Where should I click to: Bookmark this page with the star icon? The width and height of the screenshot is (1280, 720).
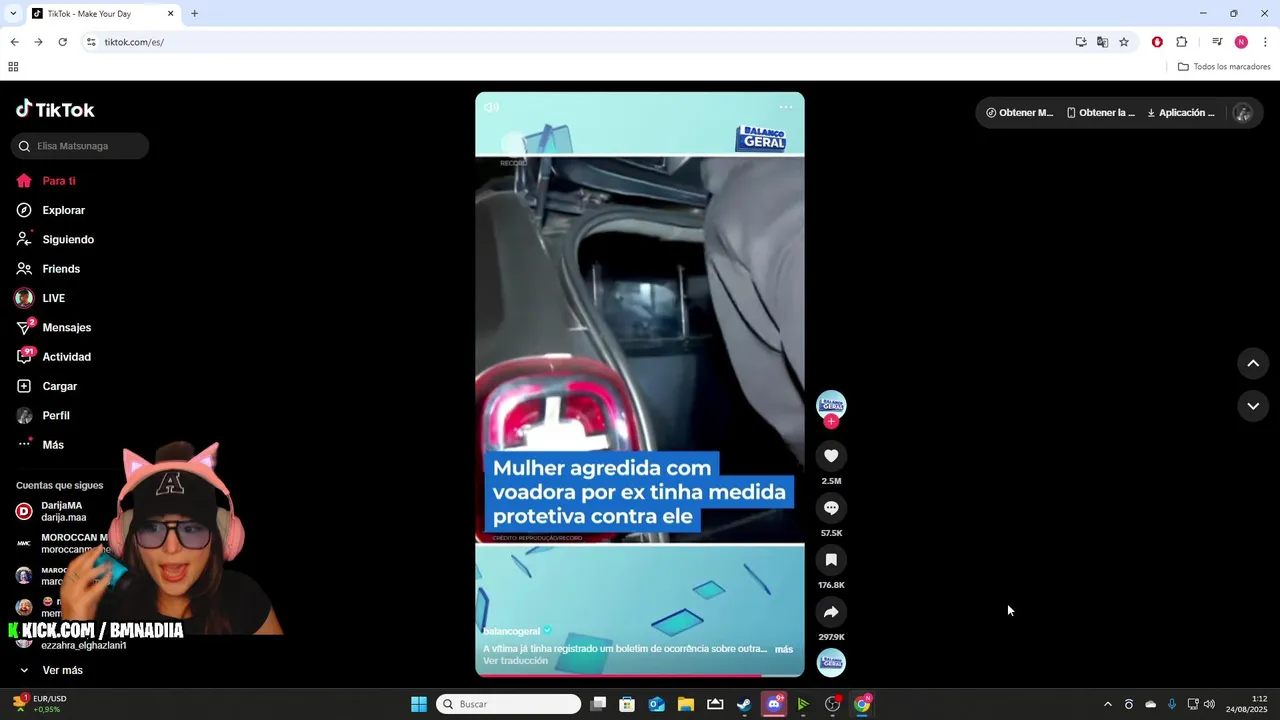tap(1124, 42)
